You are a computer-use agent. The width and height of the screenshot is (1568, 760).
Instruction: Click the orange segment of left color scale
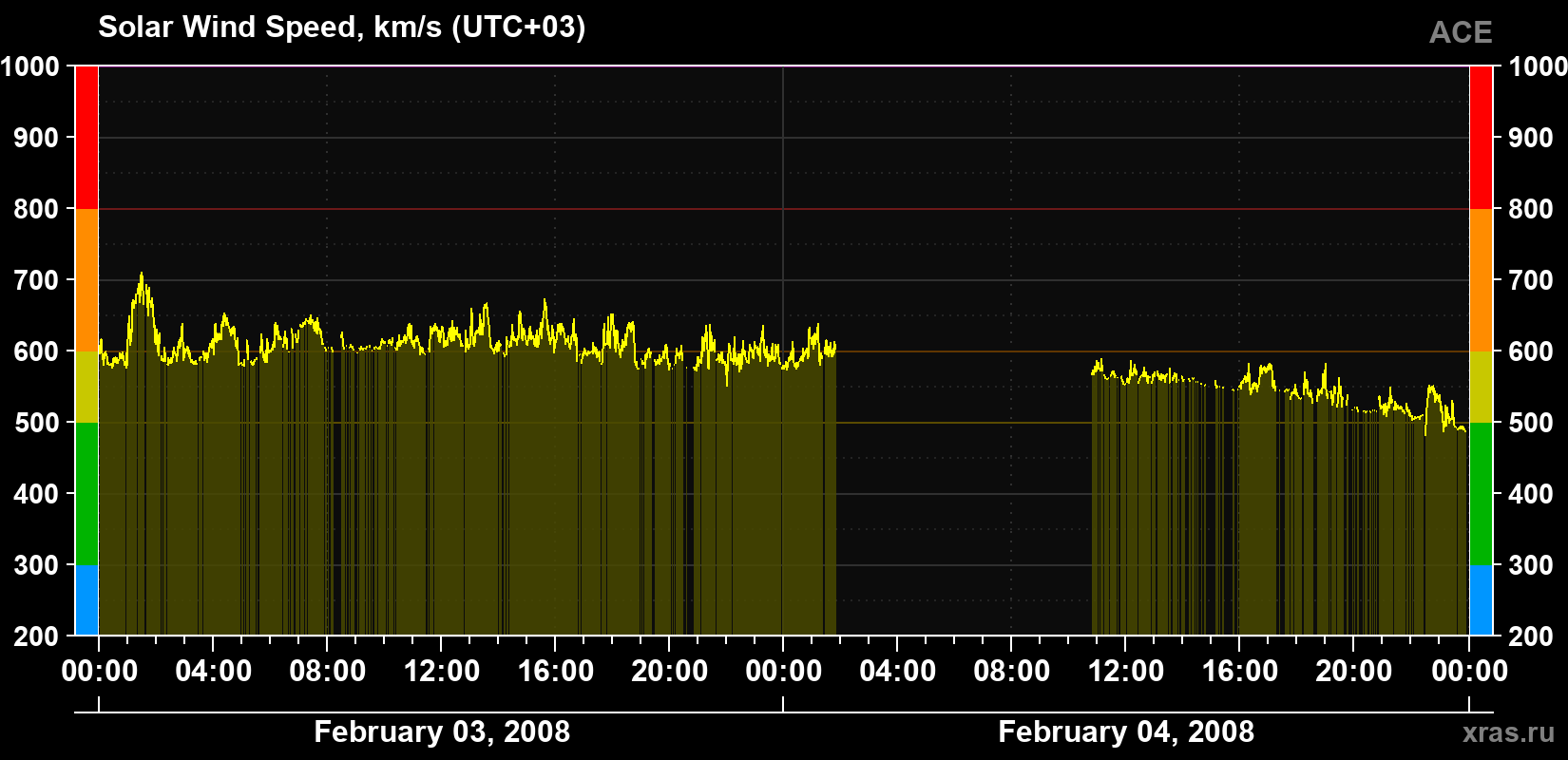tap(86, 280)
